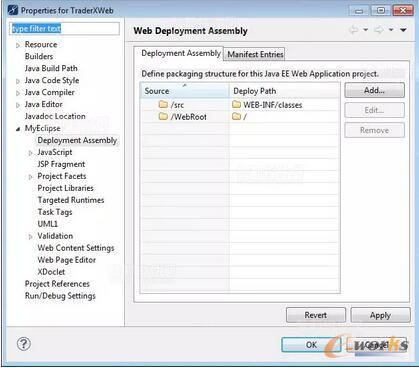Select the Java Editor label

point(43,104)
